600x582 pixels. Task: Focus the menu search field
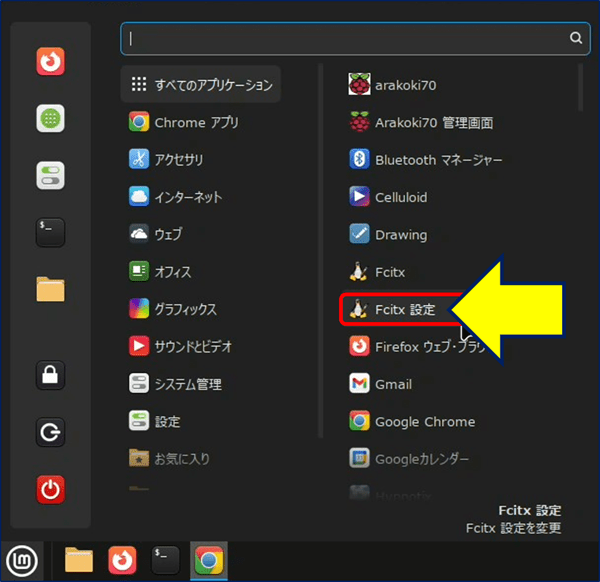click(x=355, y=39)
